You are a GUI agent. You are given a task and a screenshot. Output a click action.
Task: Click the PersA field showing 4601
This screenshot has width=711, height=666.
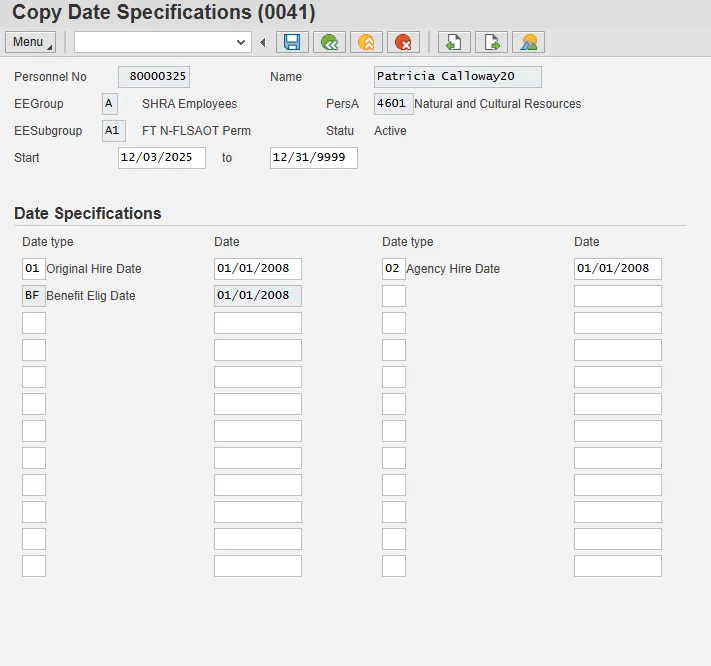[392, 104]
